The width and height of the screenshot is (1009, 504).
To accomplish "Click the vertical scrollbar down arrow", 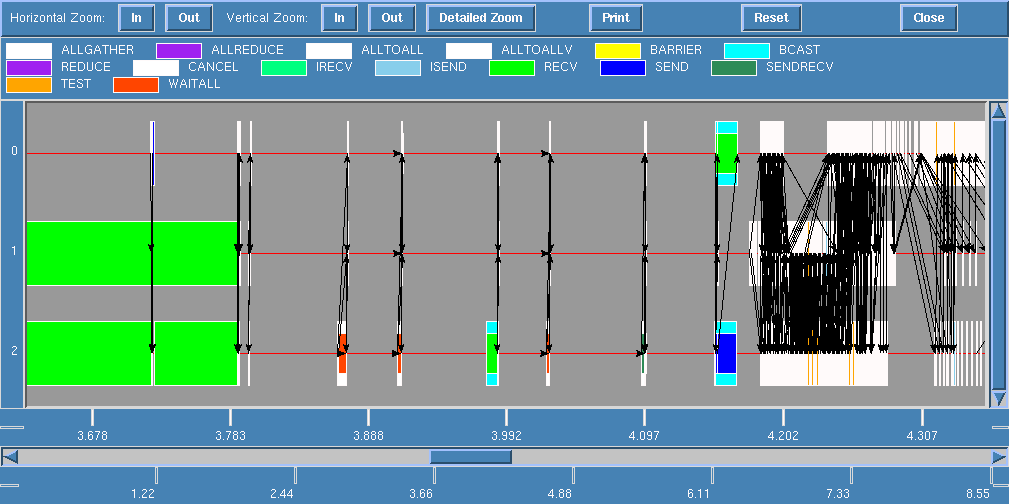I will click(998, 398).
